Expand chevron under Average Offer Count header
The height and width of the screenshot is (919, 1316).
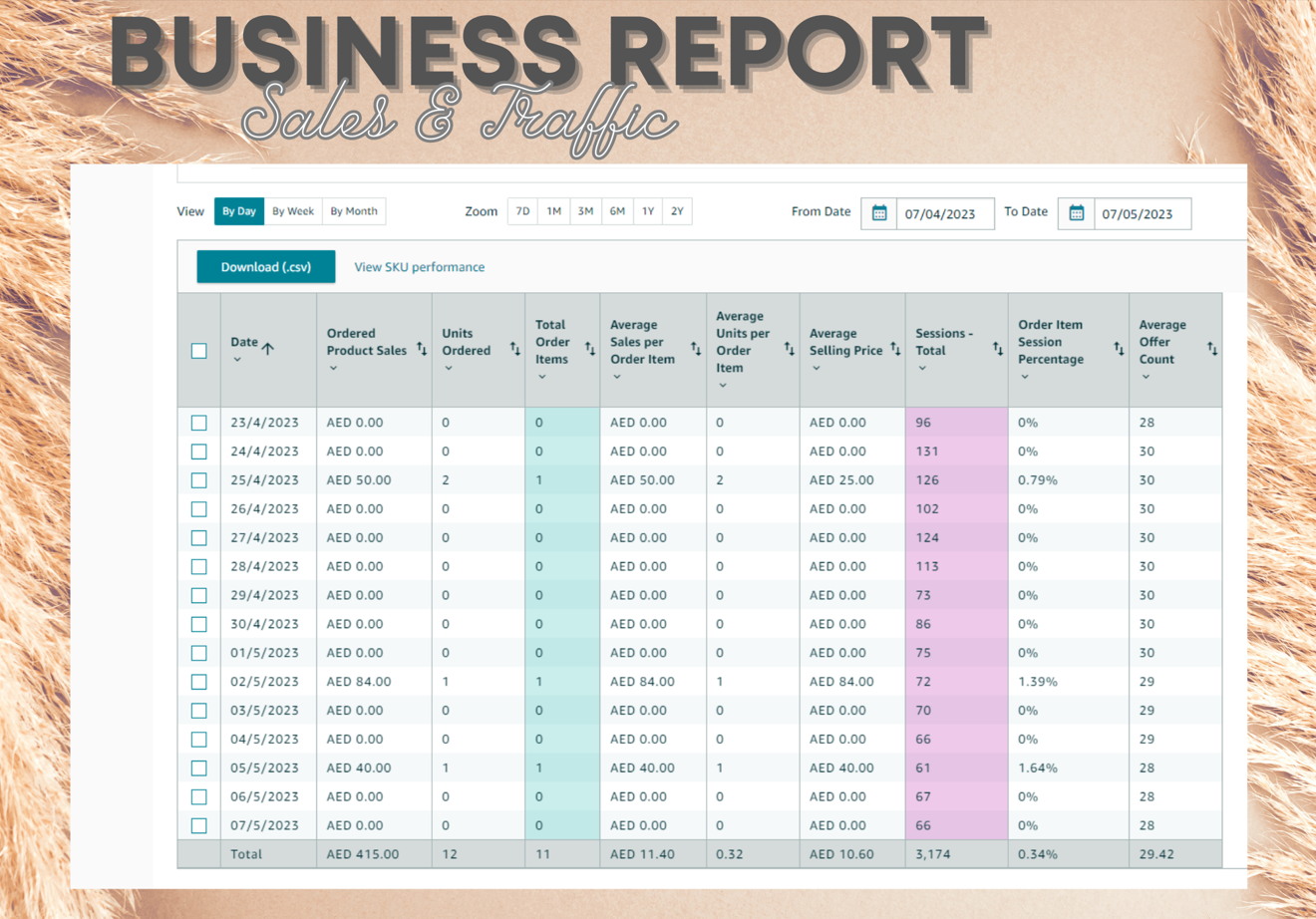pyautogui.click(x=1146, y=377)
